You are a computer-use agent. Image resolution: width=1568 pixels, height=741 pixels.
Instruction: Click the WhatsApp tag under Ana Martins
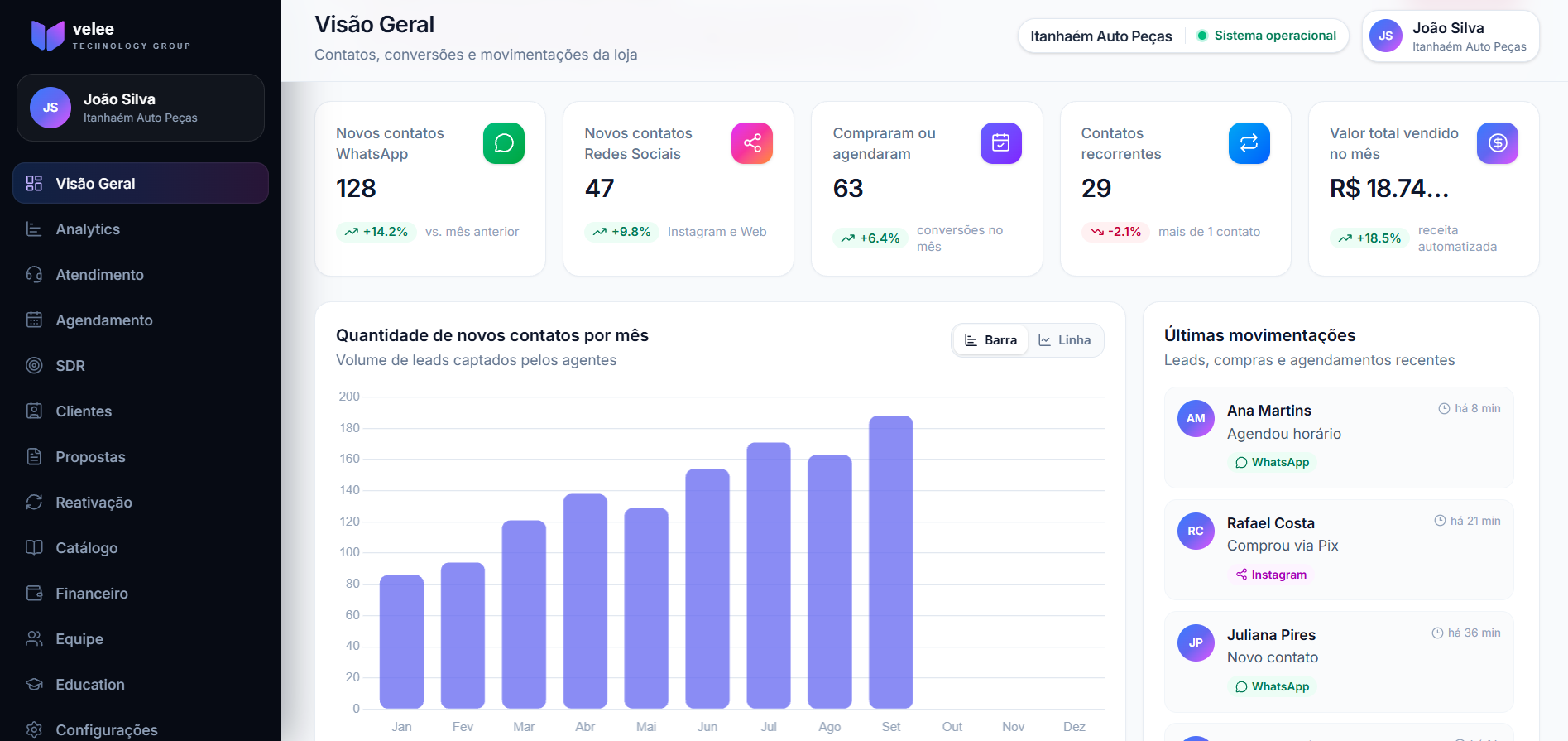click(1272, 462)
